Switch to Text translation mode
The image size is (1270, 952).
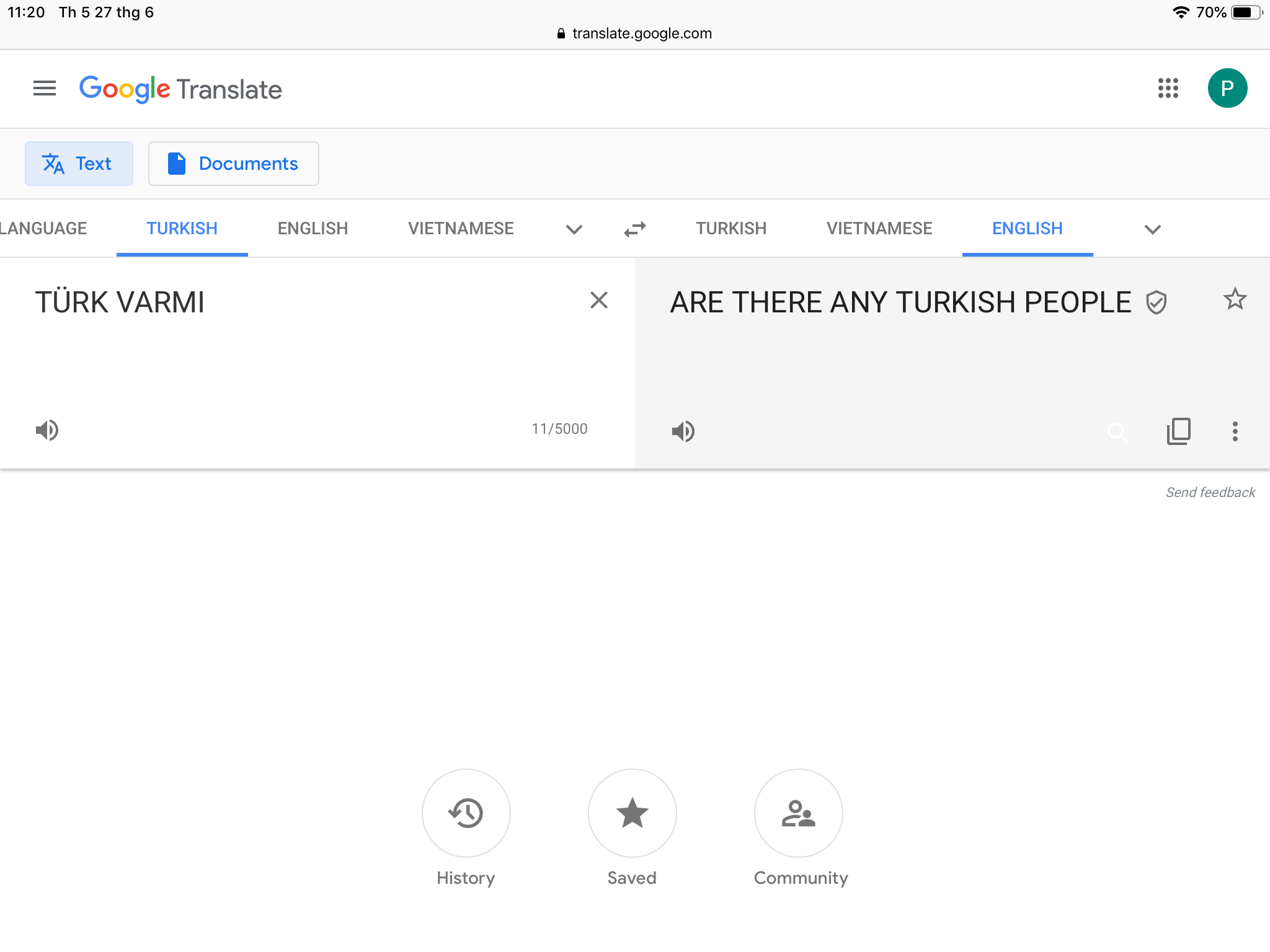tap(79, 164)
